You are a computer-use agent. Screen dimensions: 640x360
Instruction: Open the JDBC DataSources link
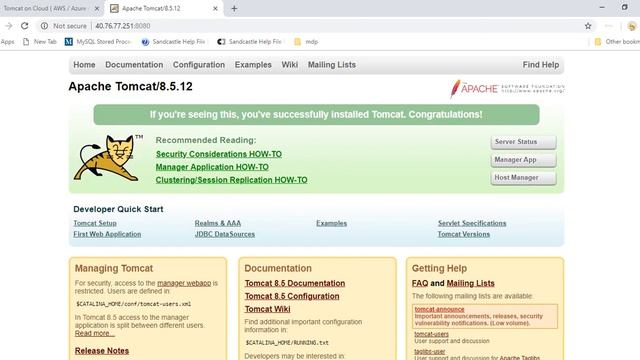click(x=224, y=234)
